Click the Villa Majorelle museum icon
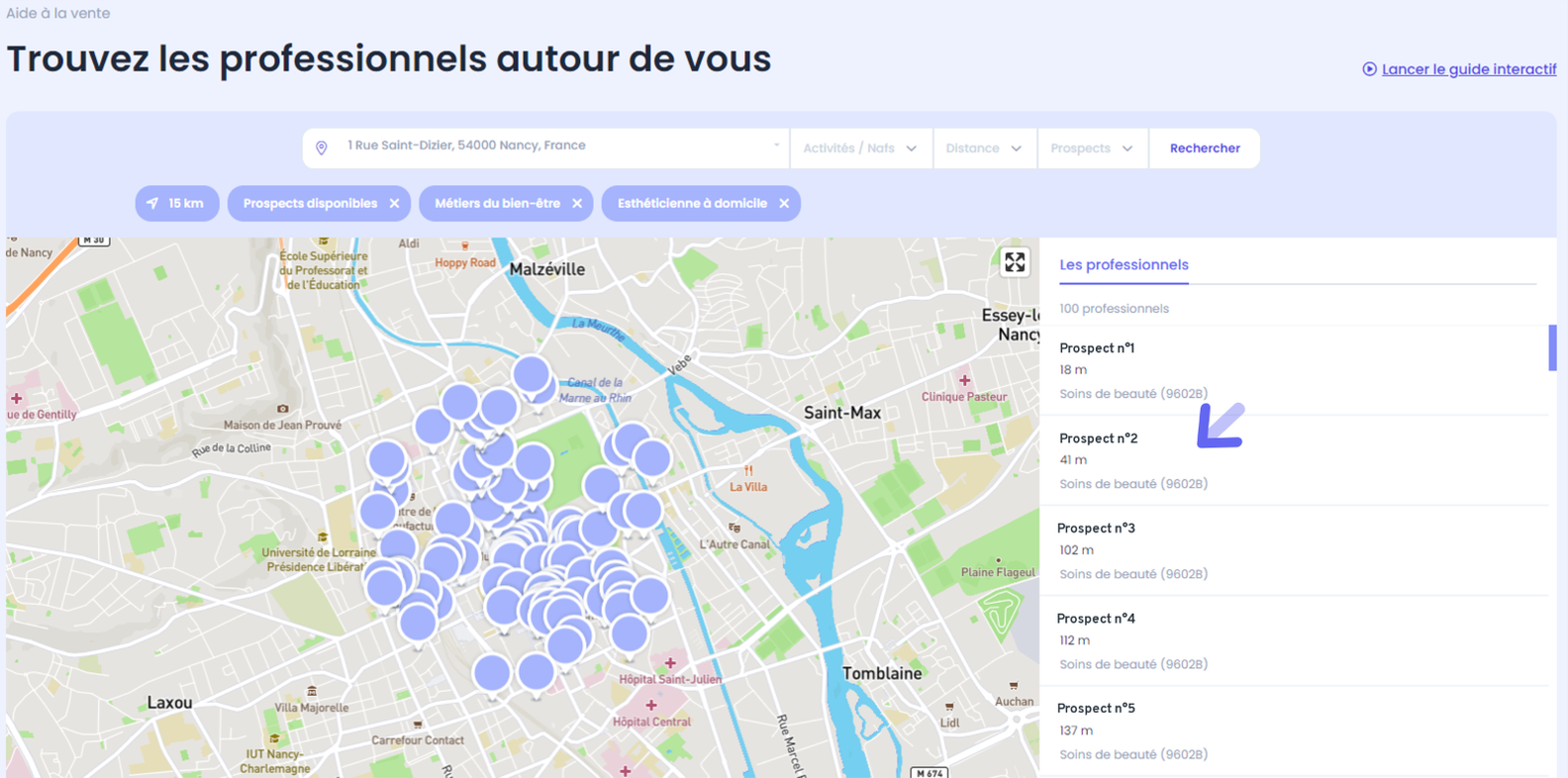Viewport: 1568px width, 778px height. click(312, 691)
